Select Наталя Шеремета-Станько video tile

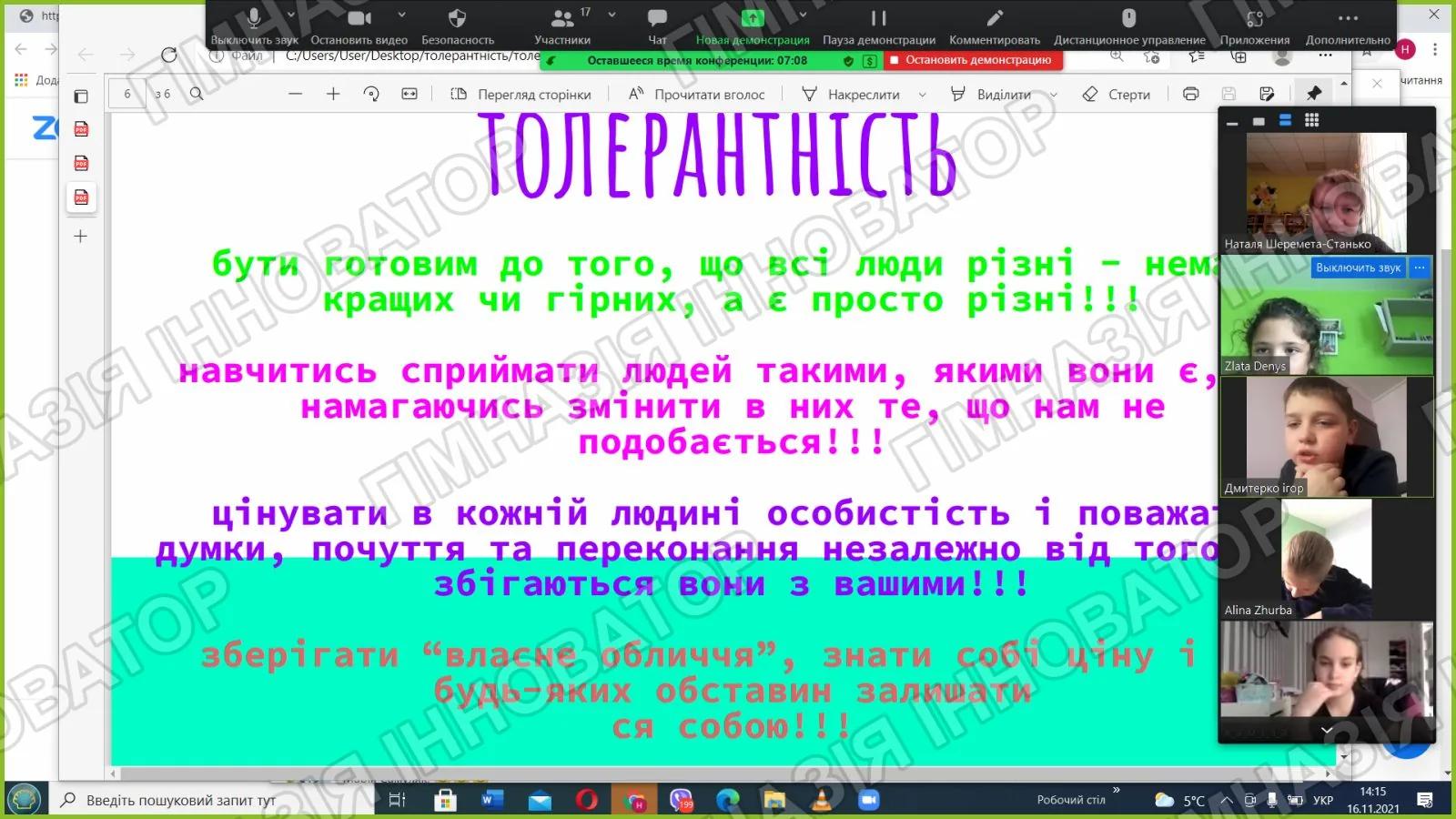point(1326,192)
